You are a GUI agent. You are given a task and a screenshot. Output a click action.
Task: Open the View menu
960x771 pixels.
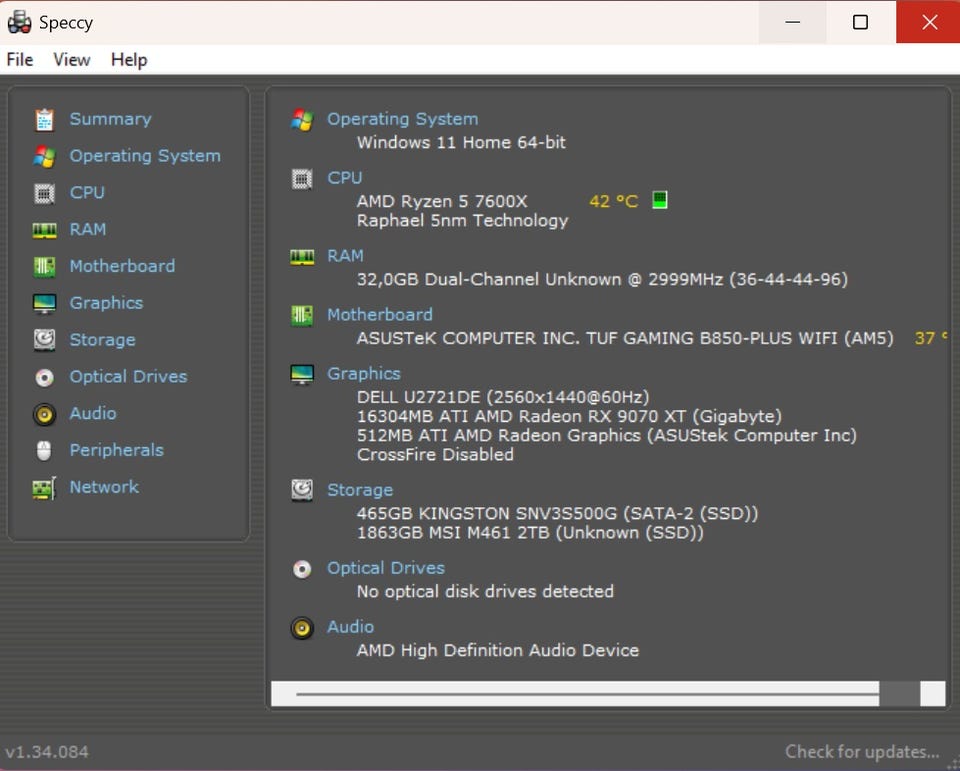tap(72, 59)
